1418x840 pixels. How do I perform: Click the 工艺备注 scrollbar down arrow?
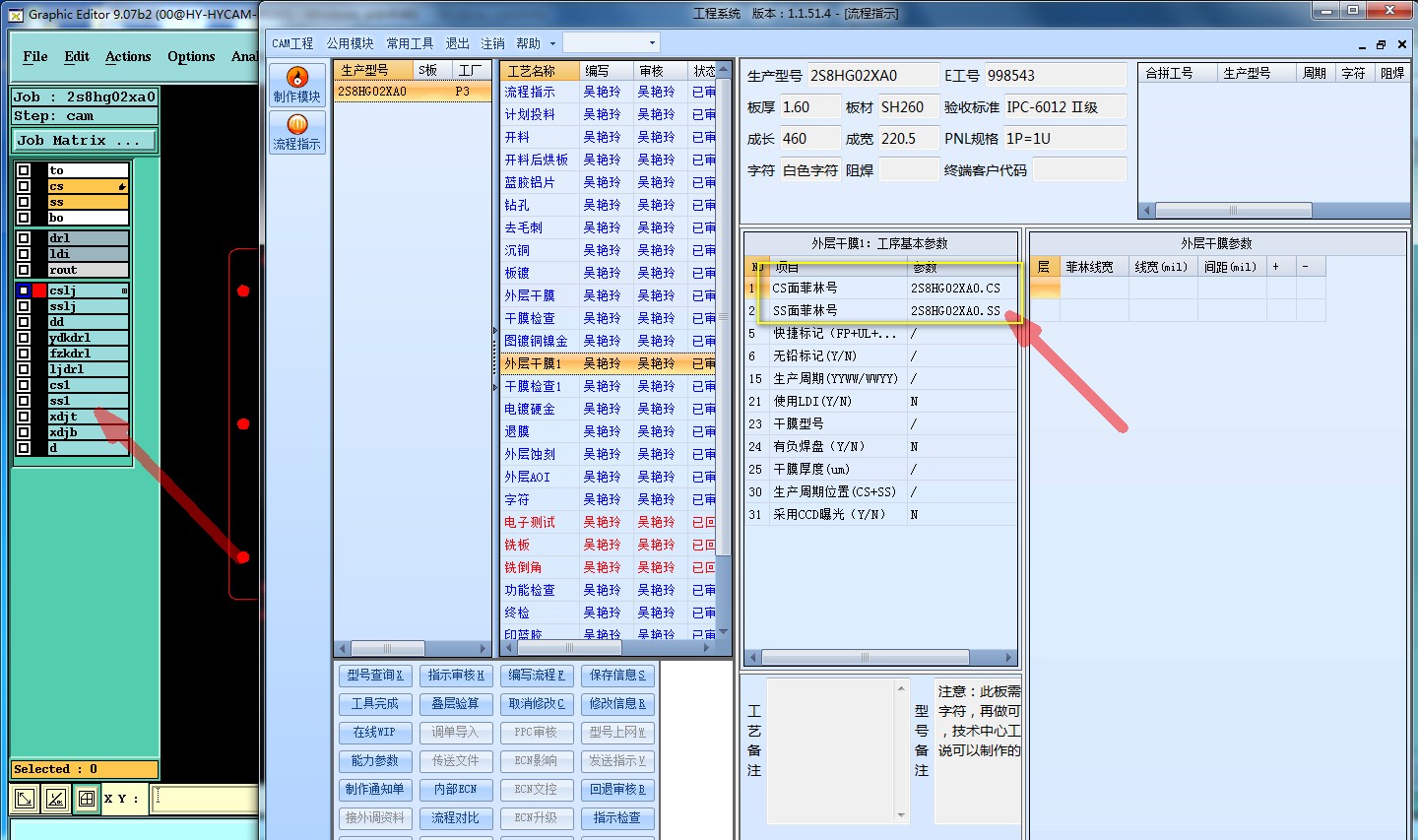901,815
